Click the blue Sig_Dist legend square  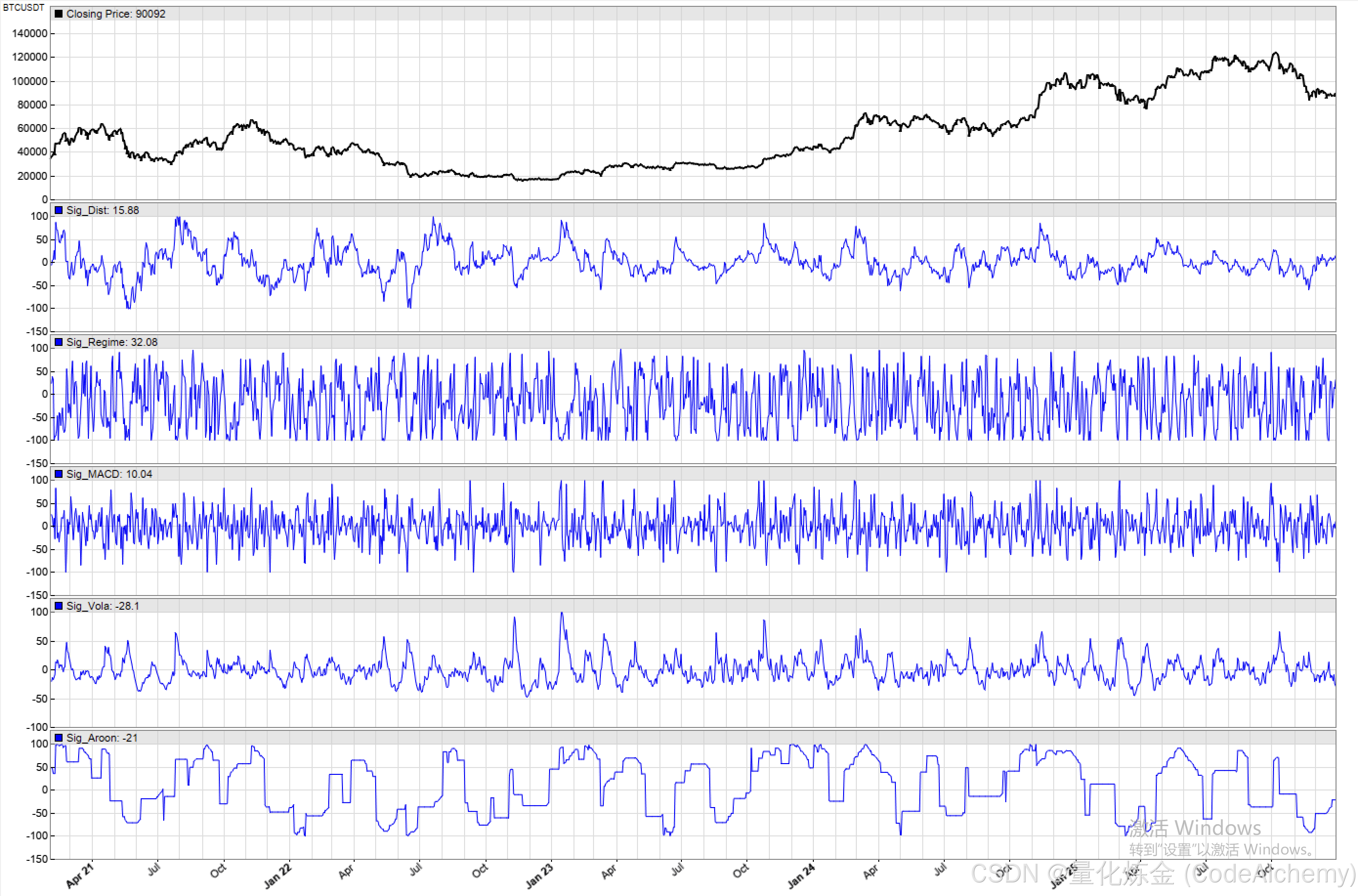coord(58,210)
